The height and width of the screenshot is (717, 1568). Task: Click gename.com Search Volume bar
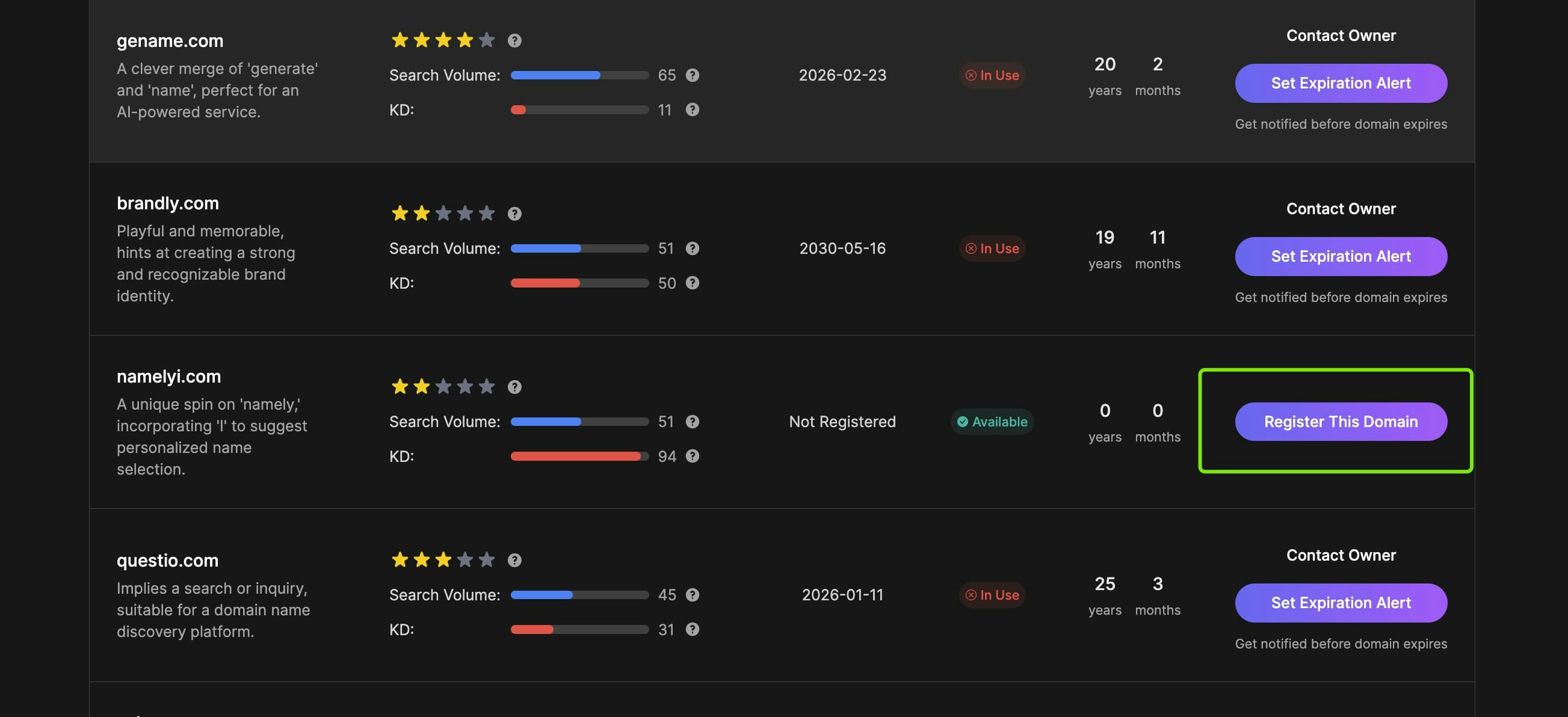[x=579, y=75]
